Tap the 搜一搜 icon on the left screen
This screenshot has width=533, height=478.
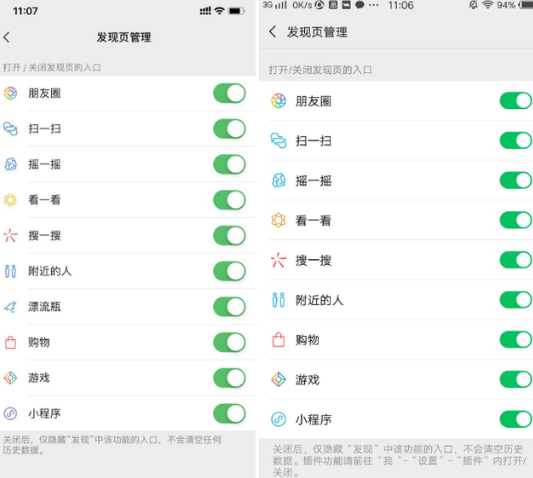tap(11, 236)
